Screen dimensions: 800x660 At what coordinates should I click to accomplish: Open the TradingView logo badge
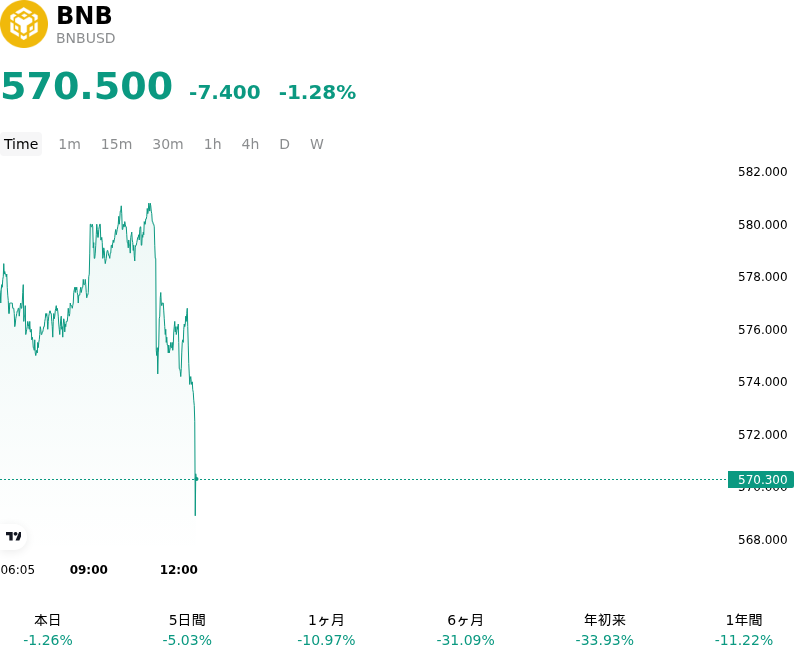tap(13, 537)
